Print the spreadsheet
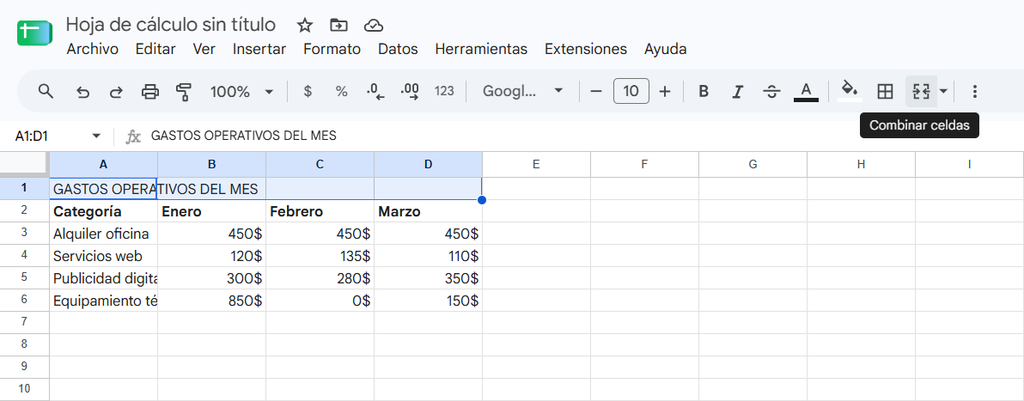The image size is (1024, 401). click(x=150, y=91)
